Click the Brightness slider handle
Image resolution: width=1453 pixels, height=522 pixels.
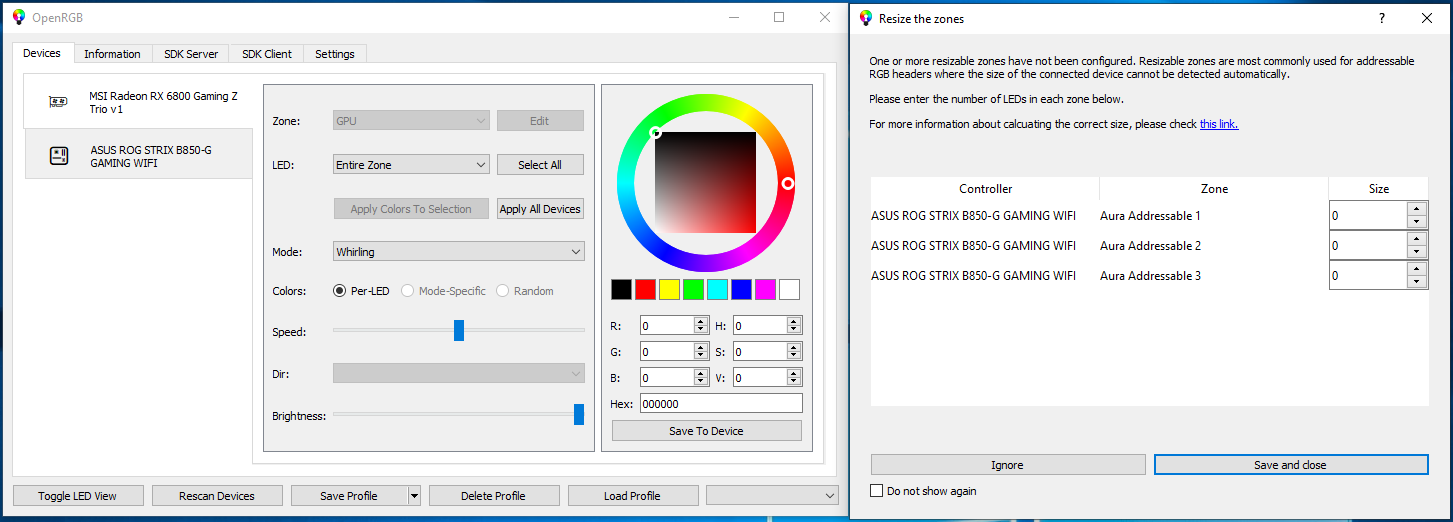click(x=579, y=414)
